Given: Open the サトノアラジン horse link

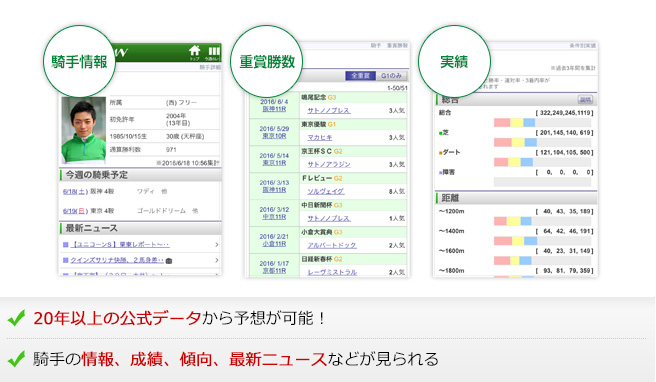Looking at the screenshot, I should point(329,164).
